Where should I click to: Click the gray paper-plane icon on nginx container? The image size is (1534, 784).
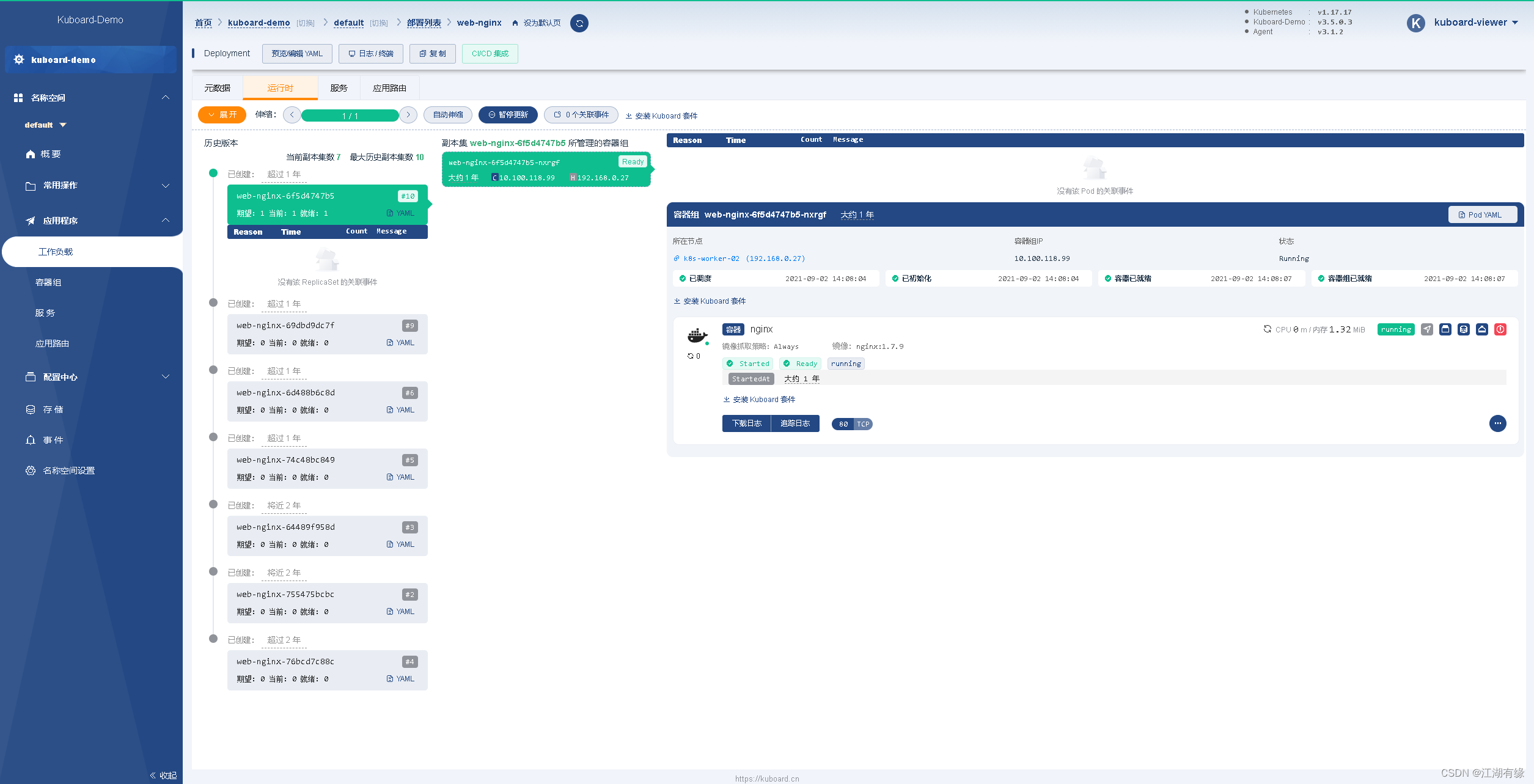pyautogui.click(x=1426, y=329)
